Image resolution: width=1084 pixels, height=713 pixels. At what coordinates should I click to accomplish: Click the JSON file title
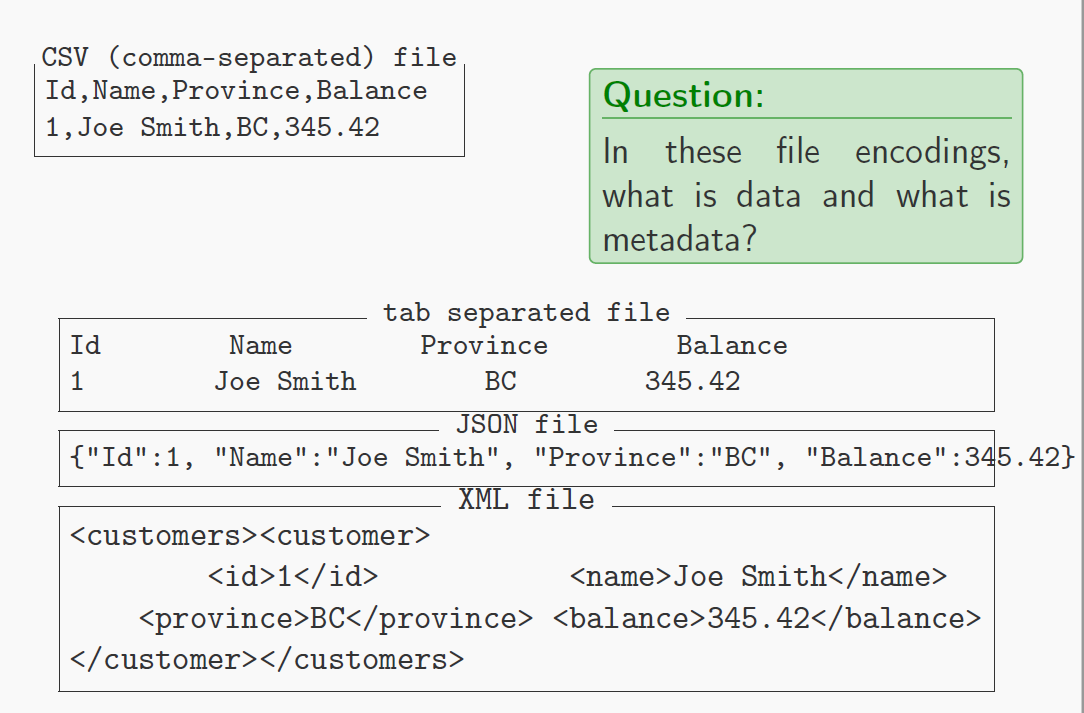[527, 424]
